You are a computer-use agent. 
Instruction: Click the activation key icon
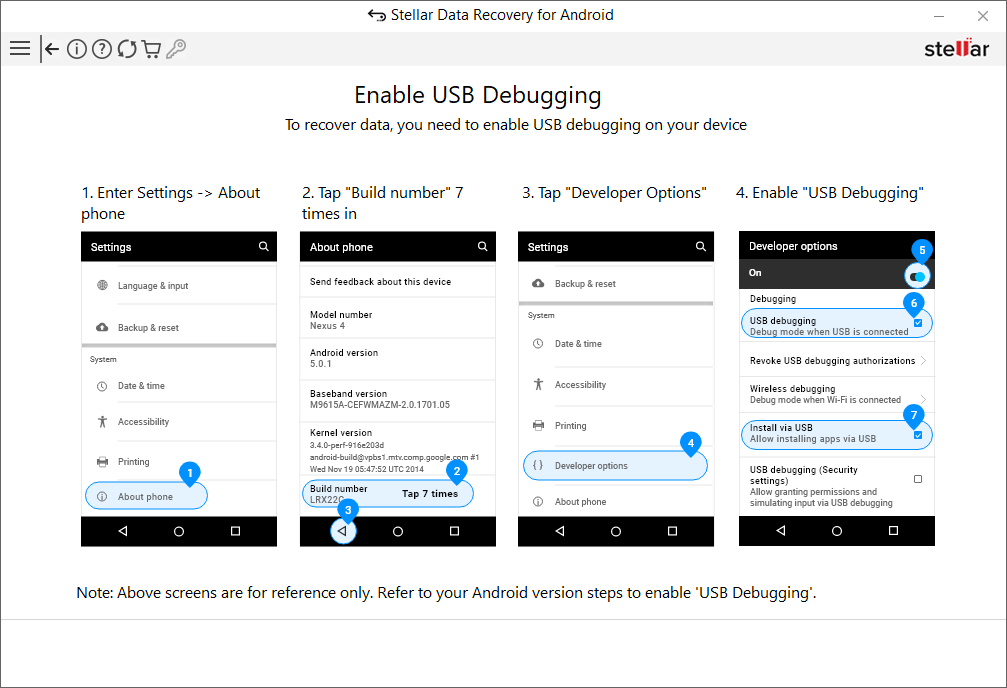[176, 48]
